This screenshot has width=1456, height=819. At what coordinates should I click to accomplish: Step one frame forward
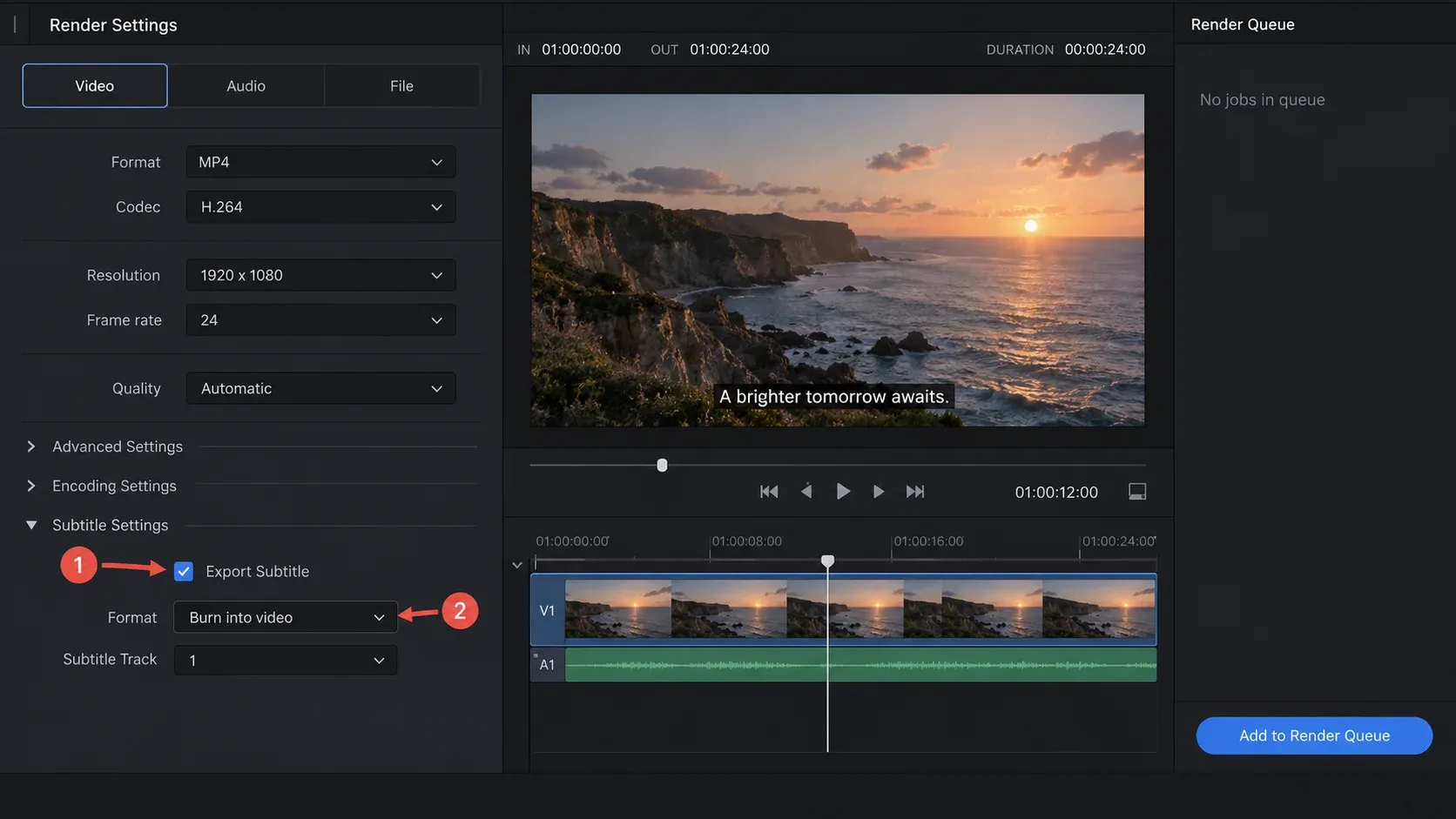[879, 492]
